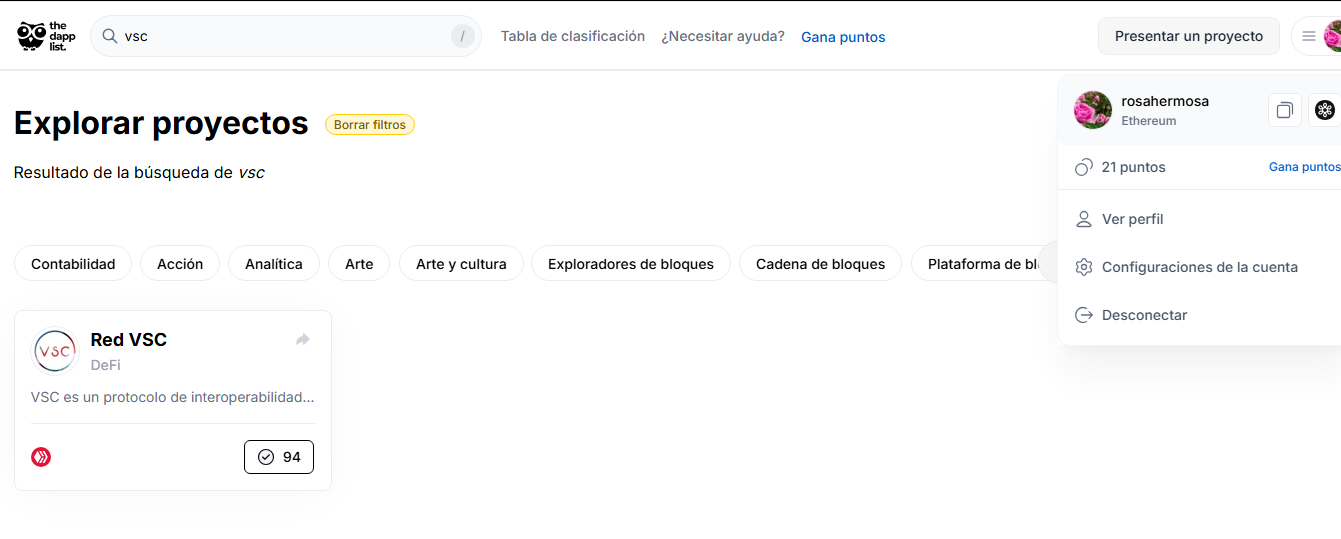Select the Acción category chip
The image size is (1341, 539).
pos(180,264)
